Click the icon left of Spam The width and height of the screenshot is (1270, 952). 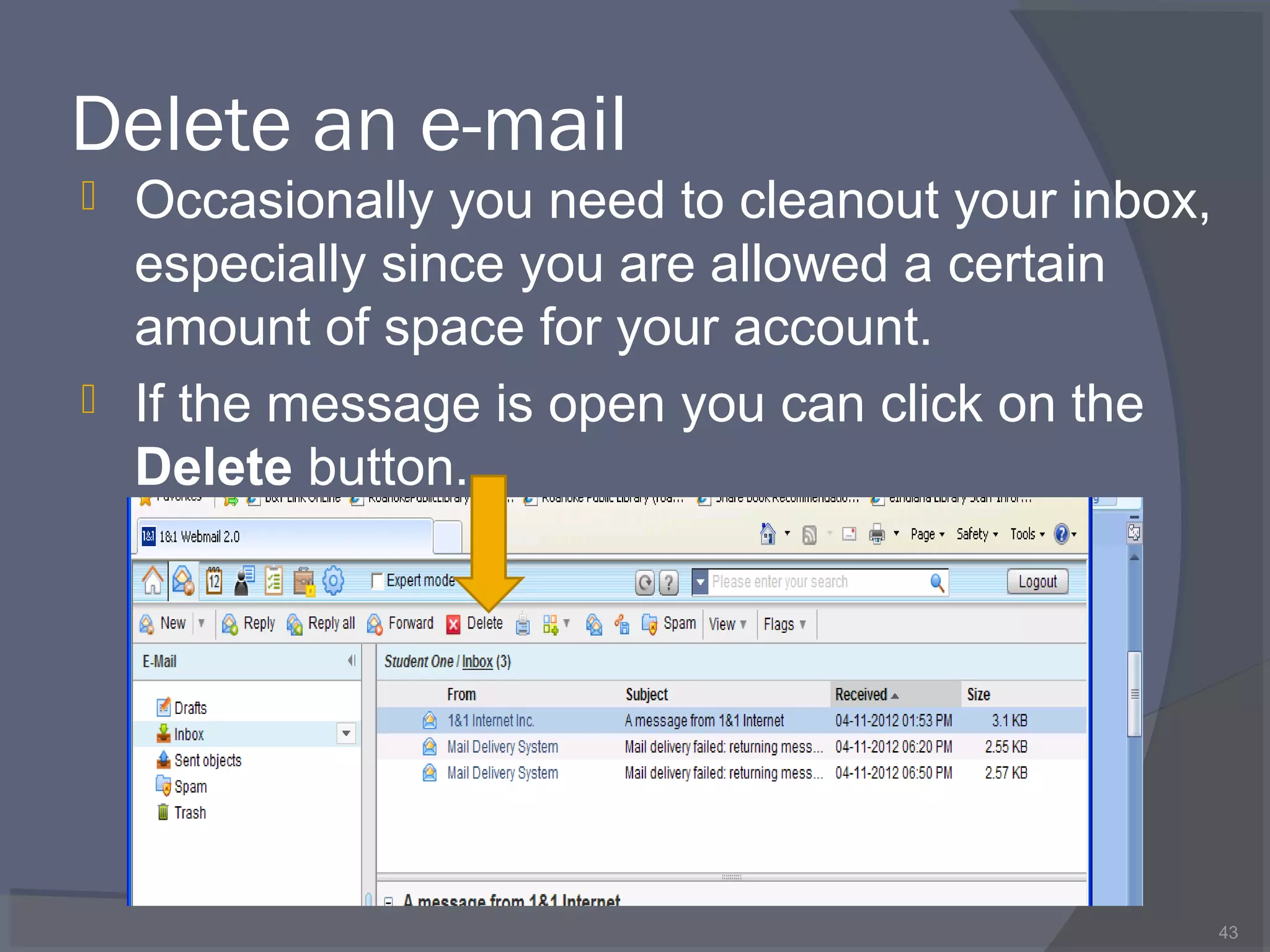[x=649, y=624]
